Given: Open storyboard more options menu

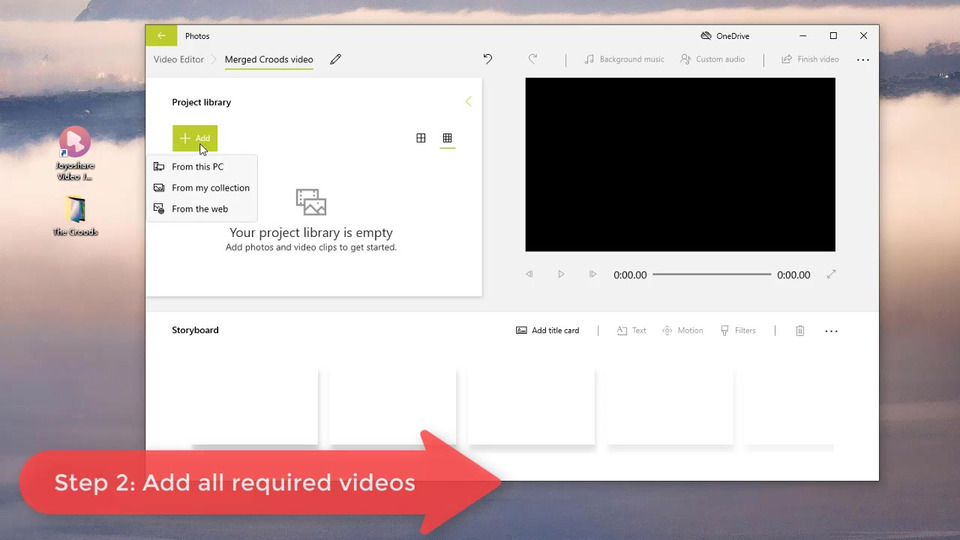Looking at the screenshot, I should [831, 331].
